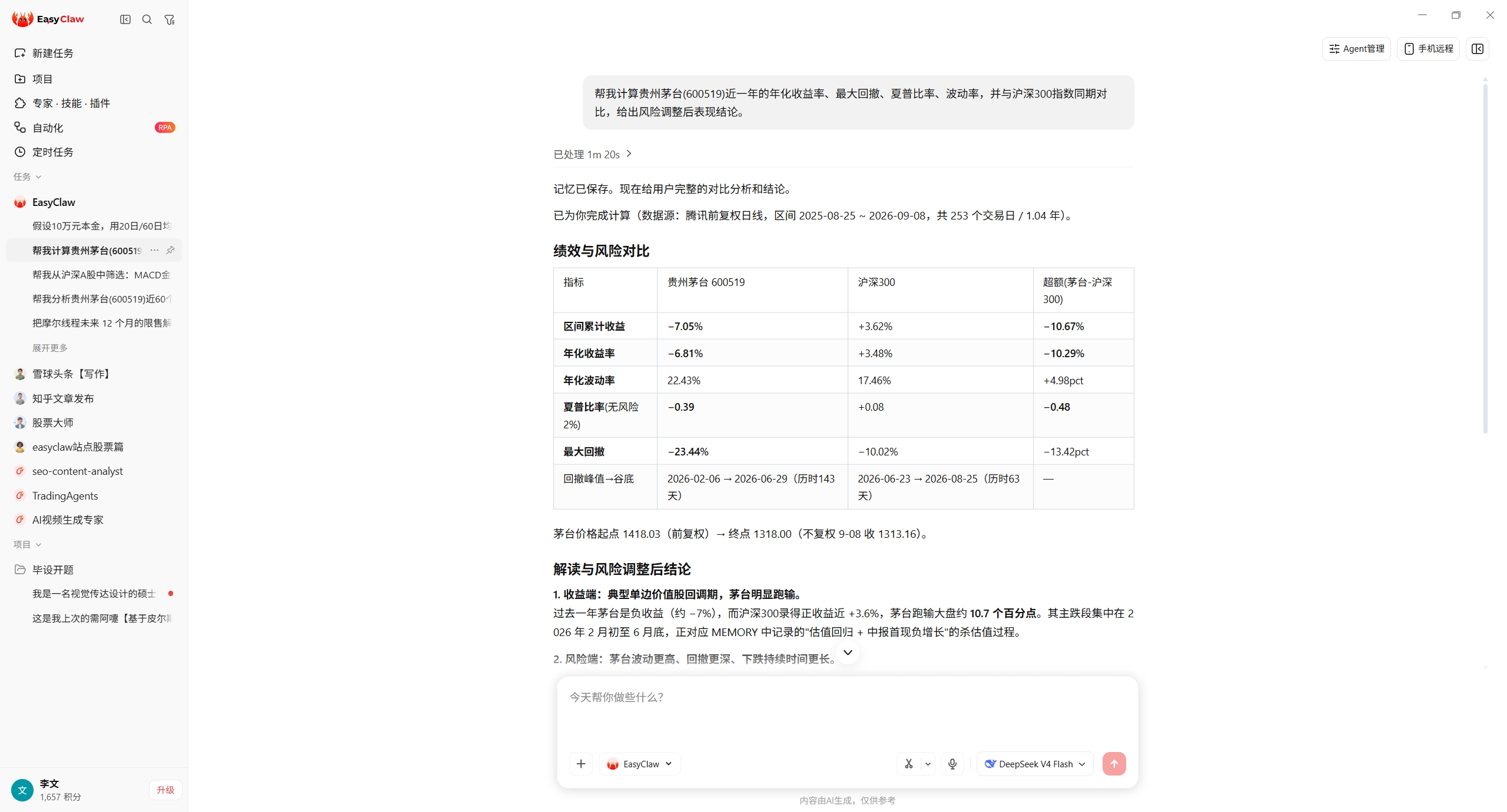Select the 知乎文章发布 agent
The width and height of the screenshot is (1507, 812).
(94, 398)
